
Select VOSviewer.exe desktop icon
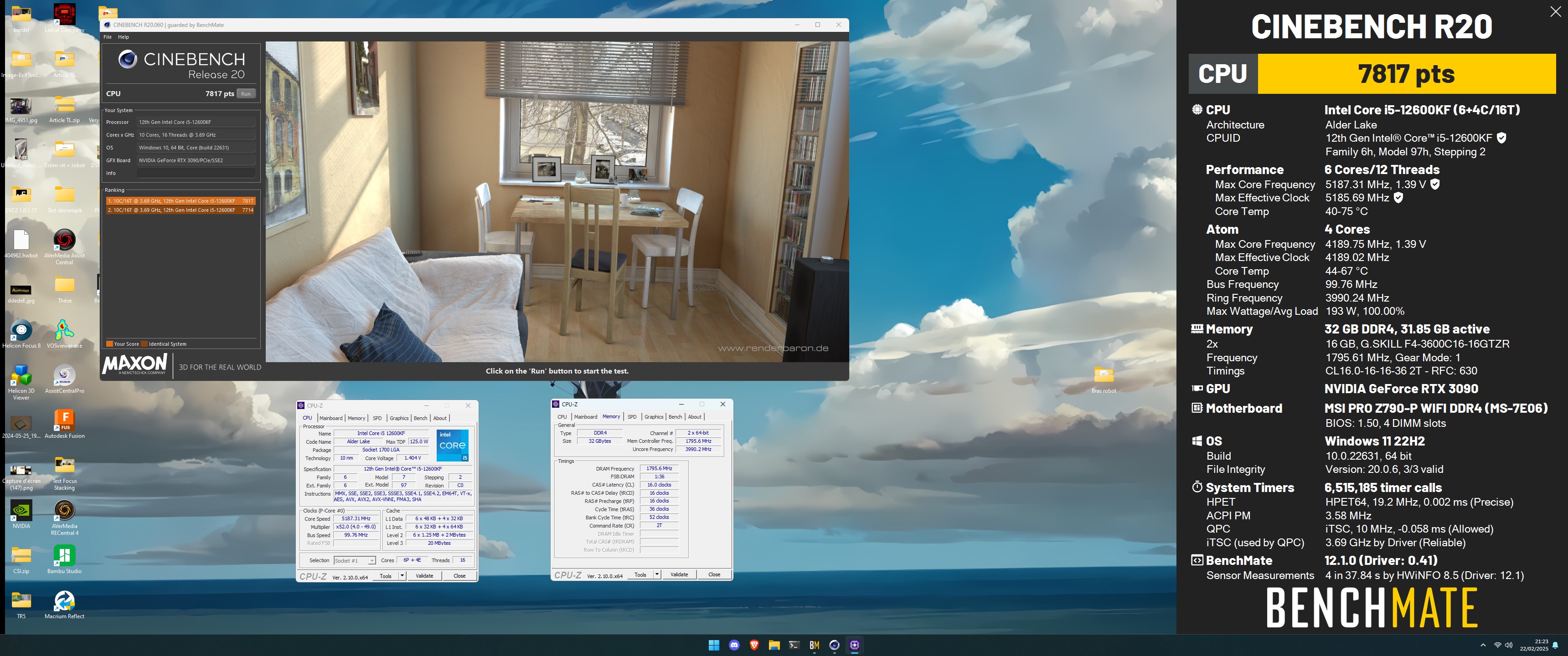click(x=65, y=334)
